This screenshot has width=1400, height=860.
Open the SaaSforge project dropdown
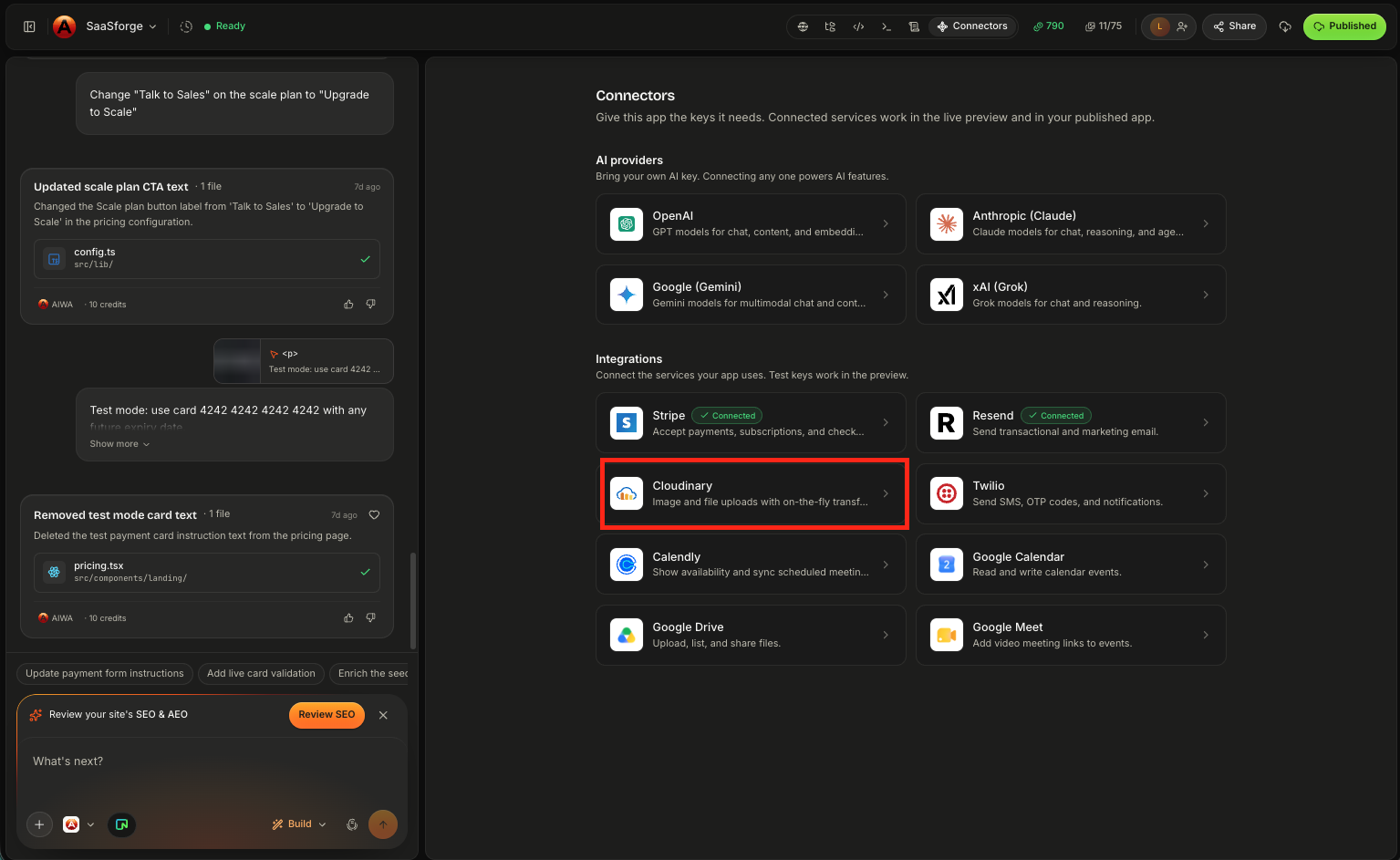coord(121,26)
